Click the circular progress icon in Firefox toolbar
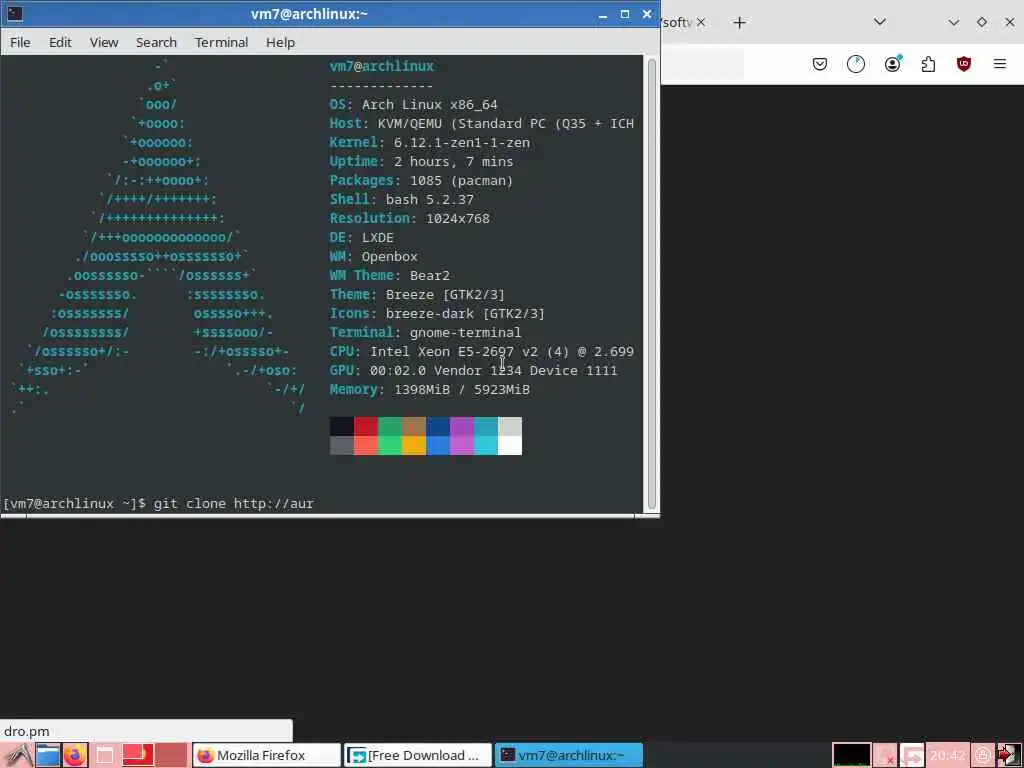The height and width of the screenshot is (768, 1024). (856, 63)
